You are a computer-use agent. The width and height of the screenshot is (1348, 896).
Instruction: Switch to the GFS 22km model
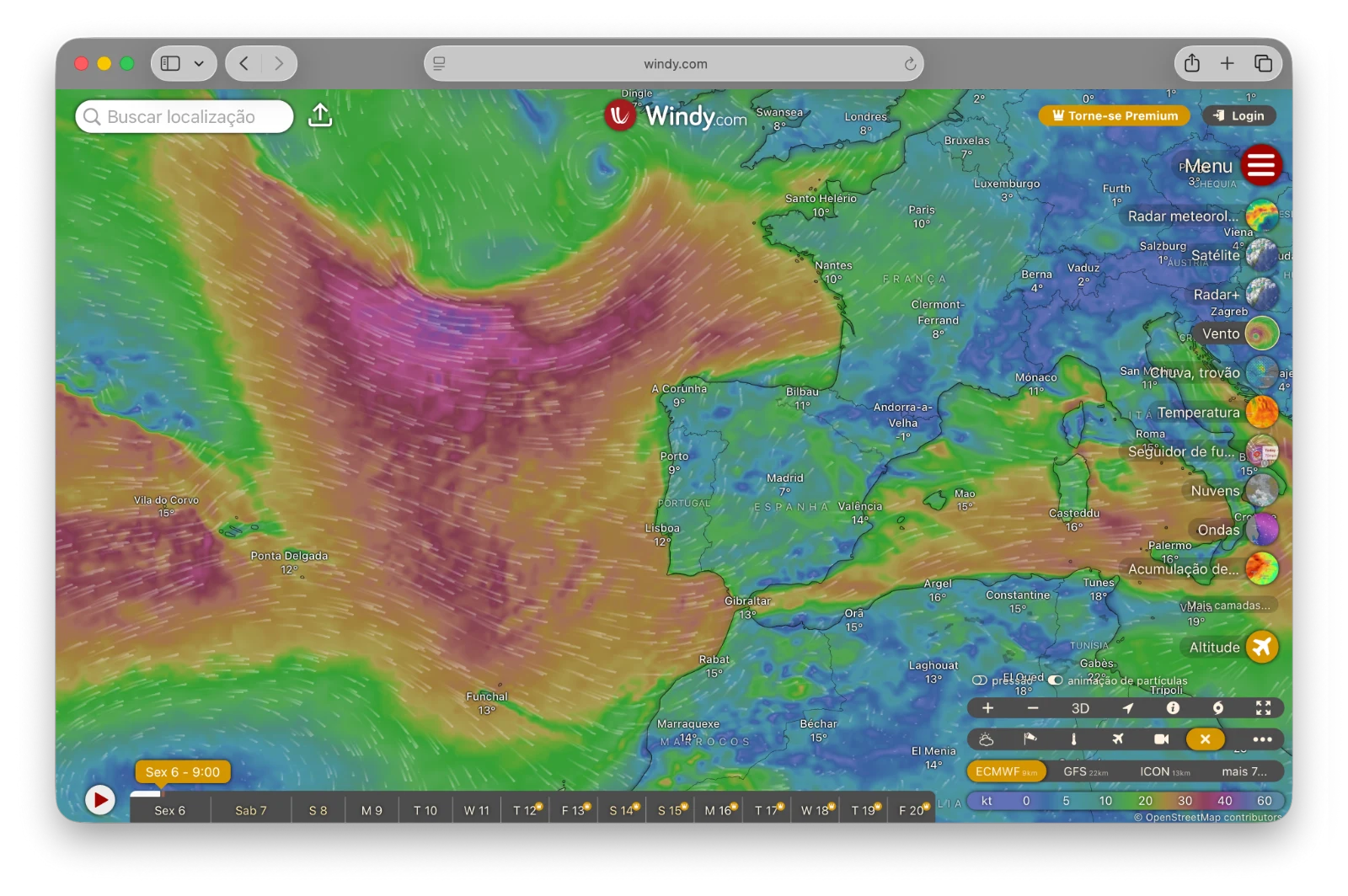pyautogui.click(x=1085, y=771)
